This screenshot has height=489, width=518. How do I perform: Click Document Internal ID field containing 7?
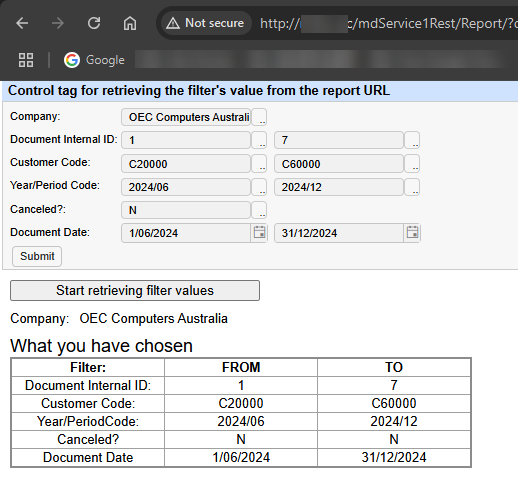coord(339,140)
